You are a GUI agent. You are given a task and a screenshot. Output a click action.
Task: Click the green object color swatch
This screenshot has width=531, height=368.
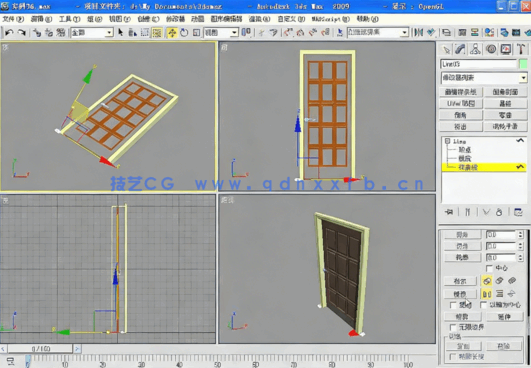[523, 64]
